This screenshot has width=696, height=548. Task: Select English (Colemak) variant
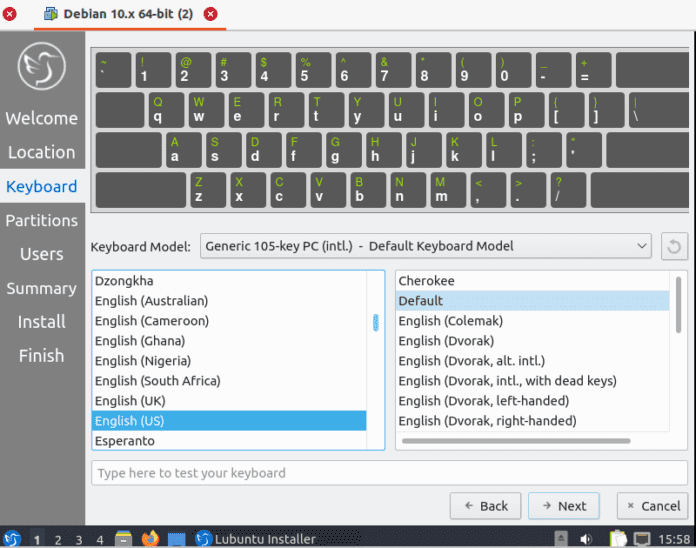point(450,321)
